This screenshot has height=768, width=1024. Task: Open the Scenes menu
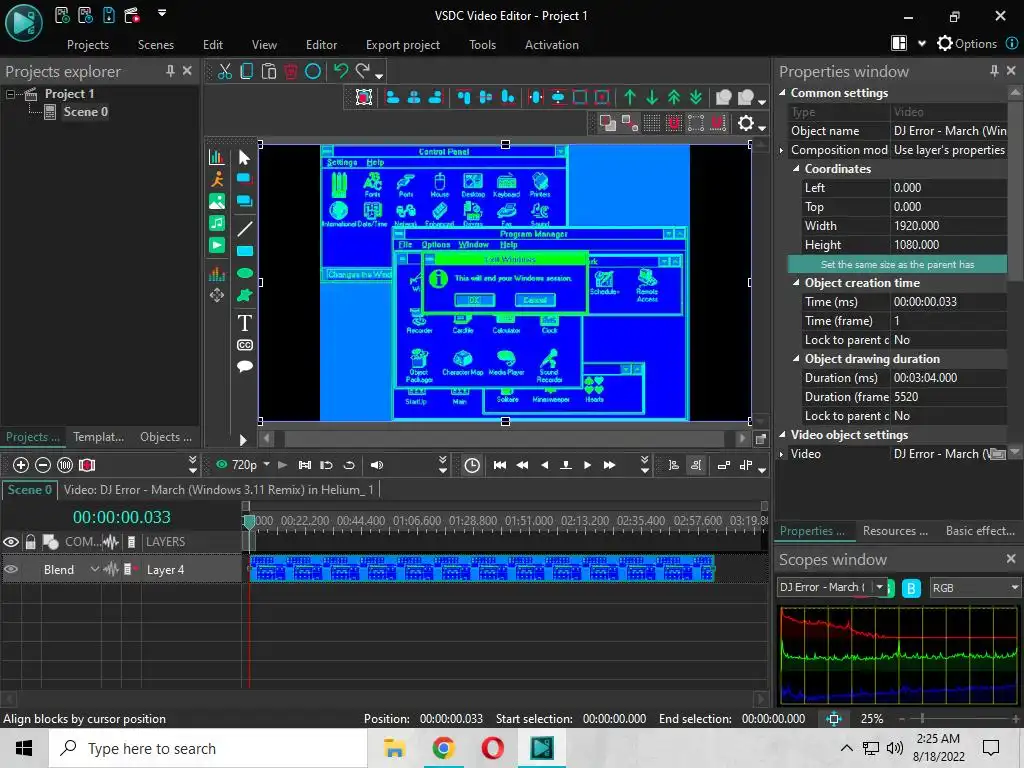155,44
